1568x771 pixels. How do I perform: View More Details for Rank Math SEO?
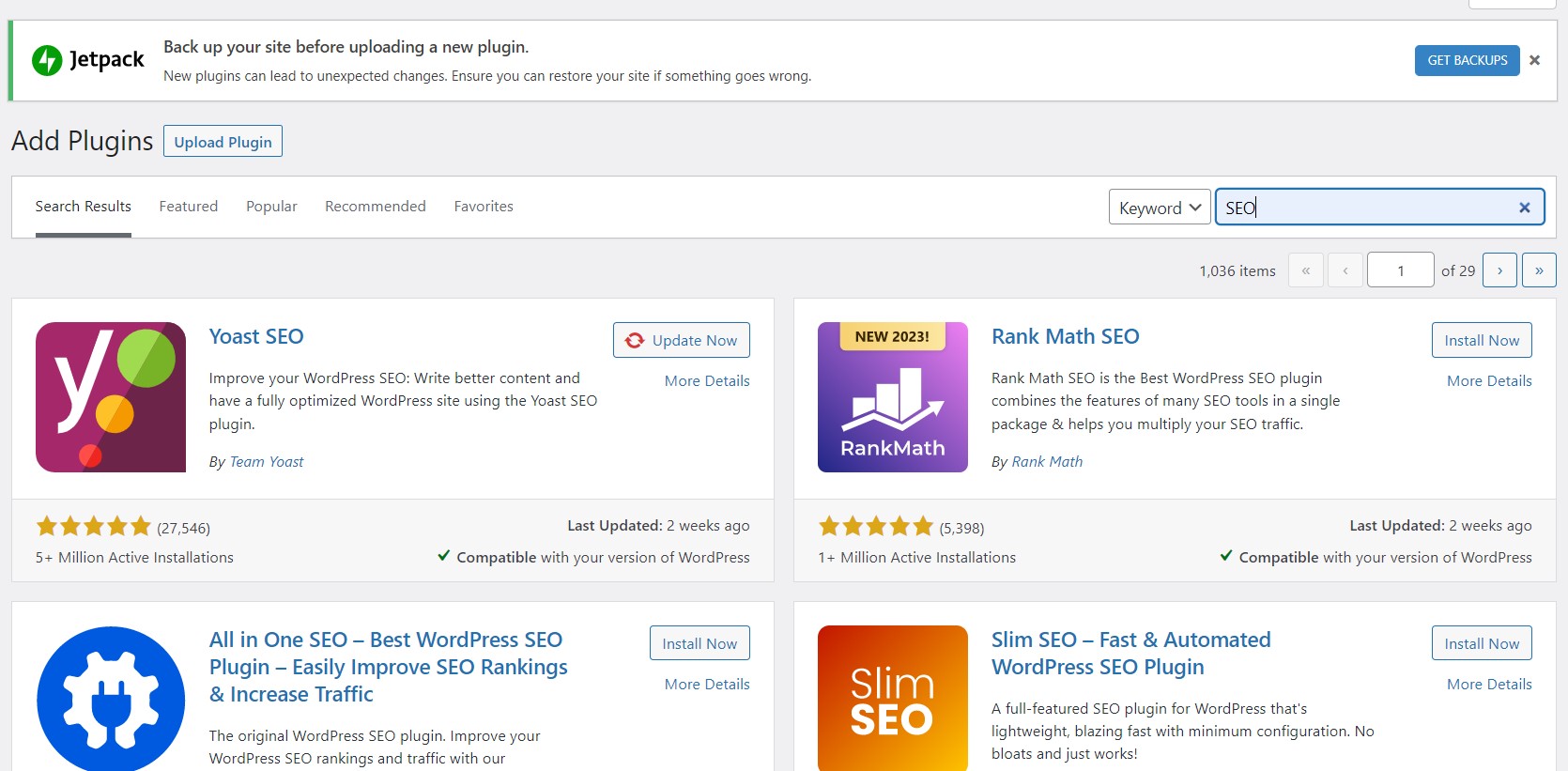(x=1489, y=380)
